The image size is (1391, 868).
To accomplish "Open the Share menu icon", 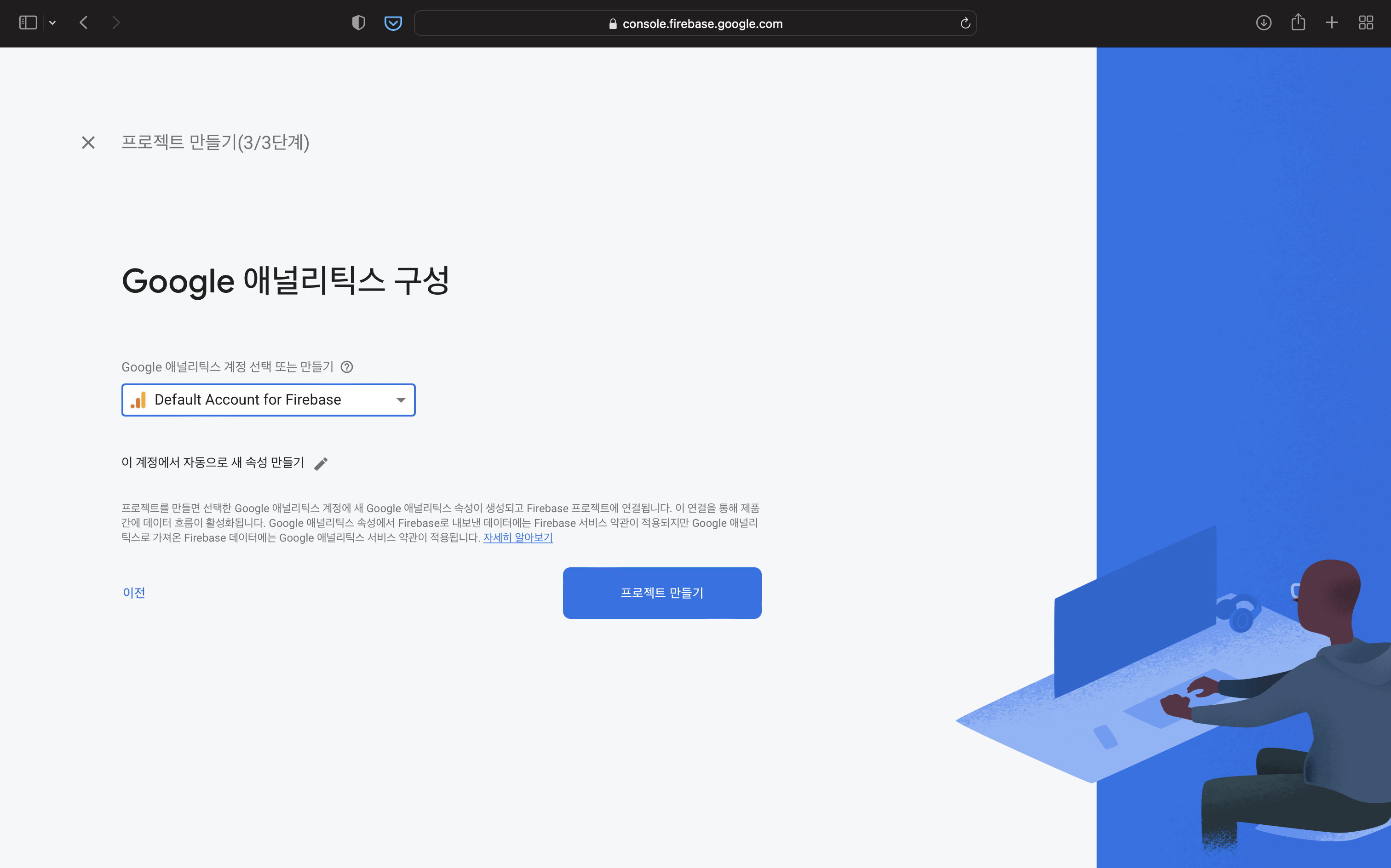I will [x=1298, y=23].
